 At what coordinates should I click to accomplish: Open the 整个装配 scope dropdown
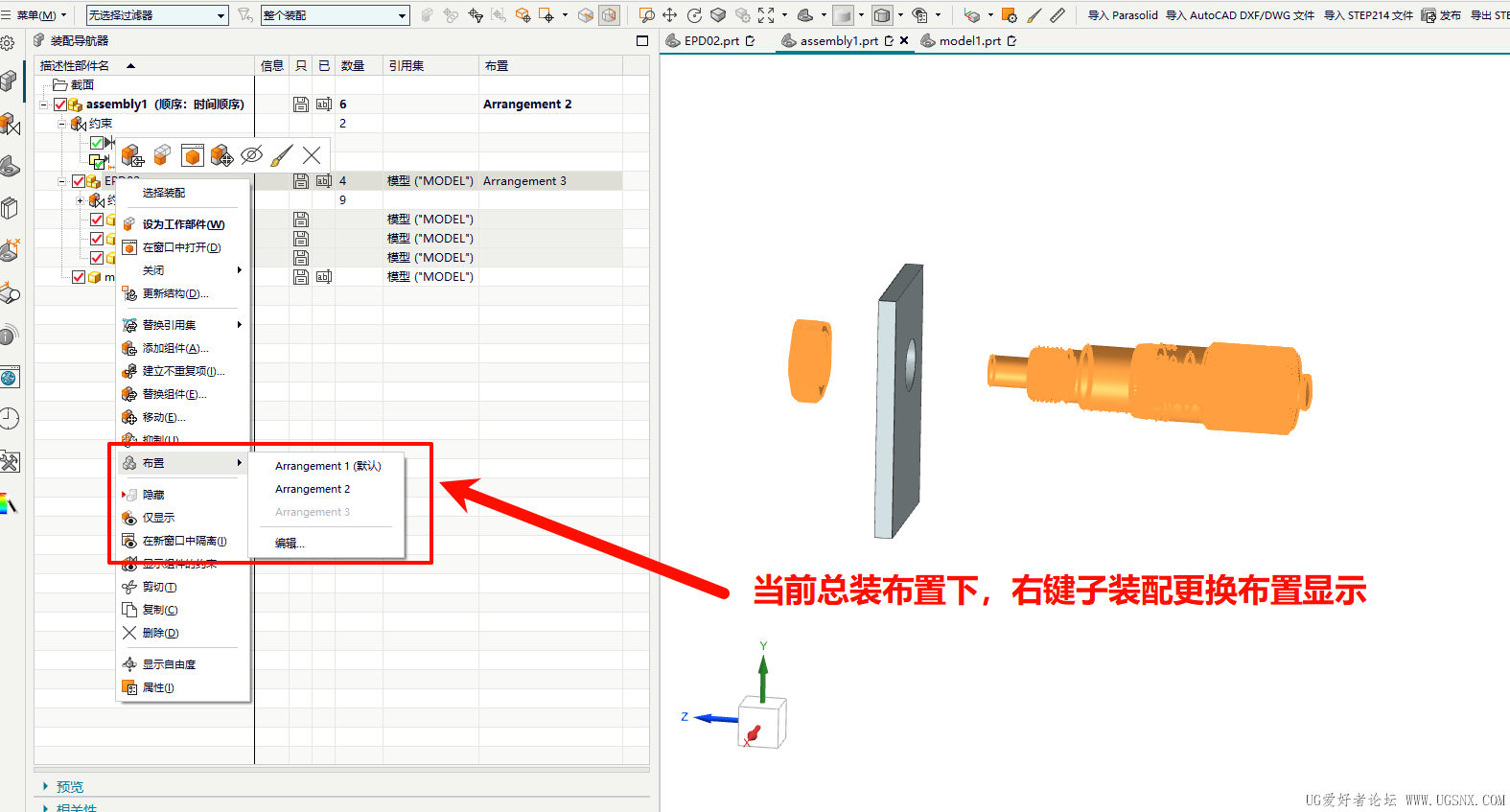click(335, 15)
